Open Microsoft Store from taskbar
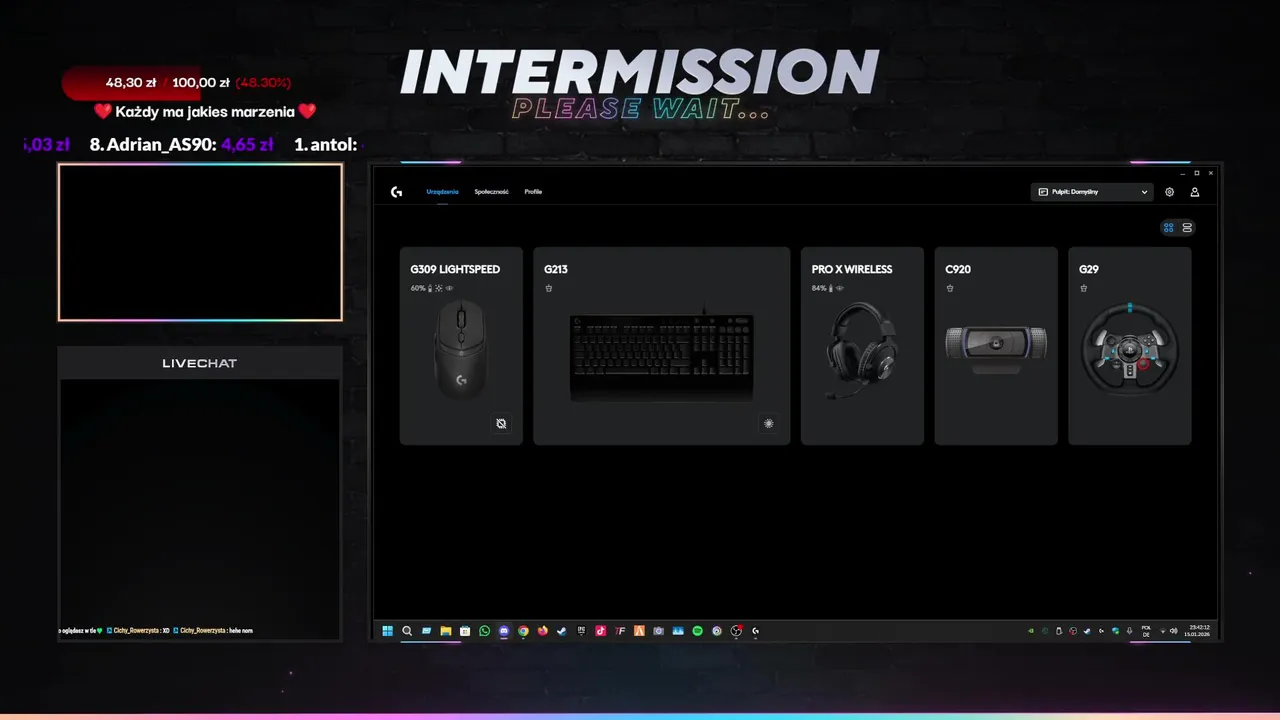Screen dimensions: 1280x720 click(x=465, y=631)
